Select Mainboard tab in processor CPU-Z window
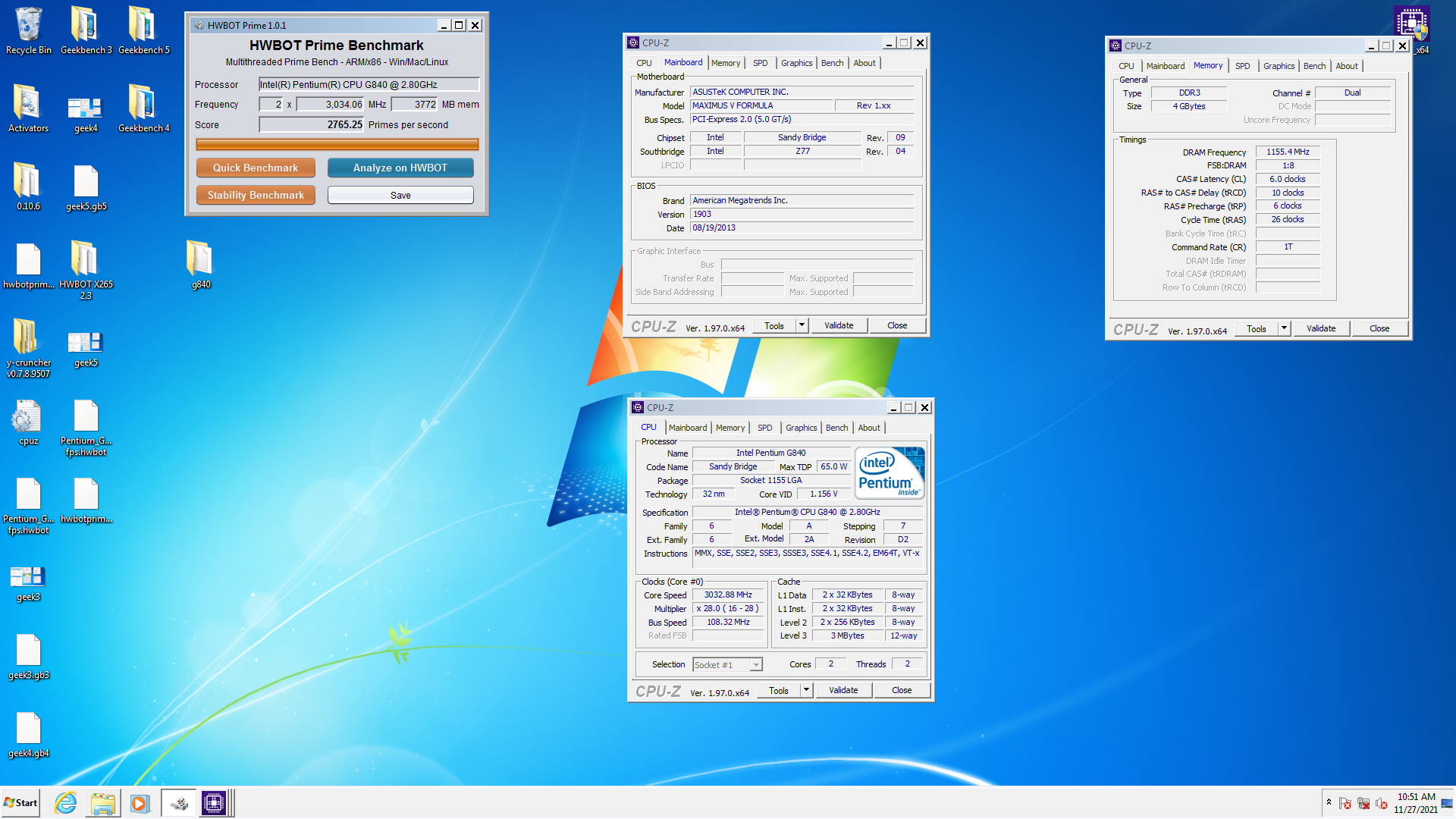1456x819 pixels. pos(687,428)
